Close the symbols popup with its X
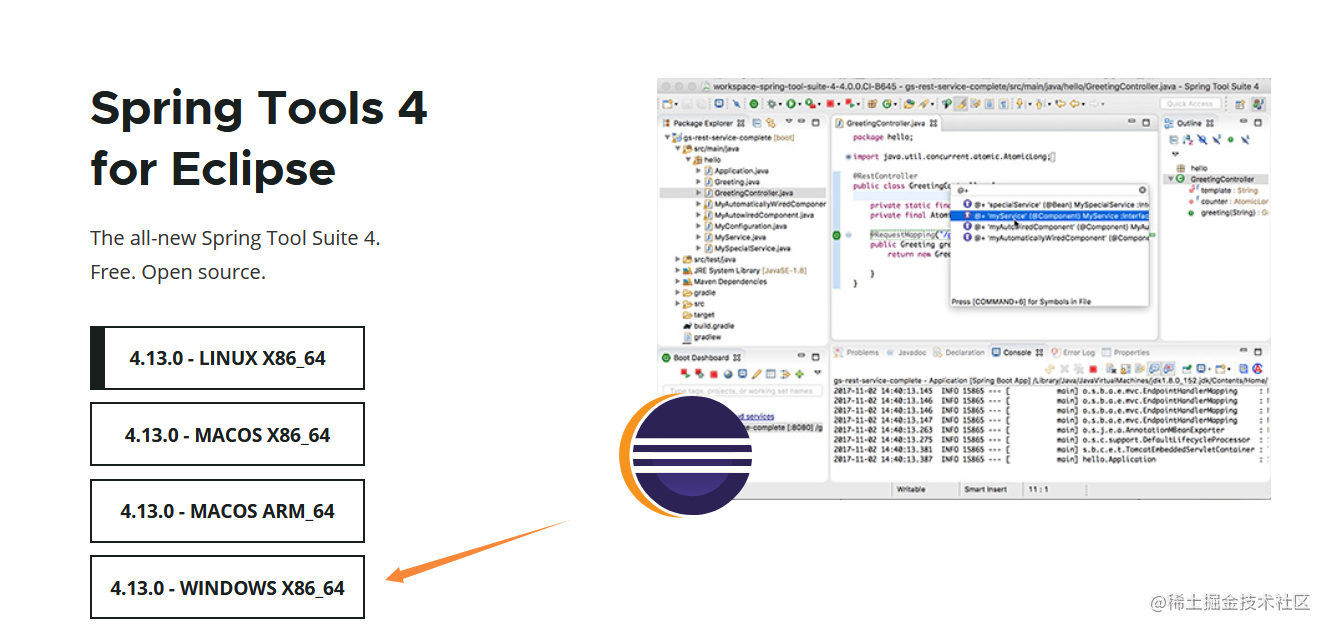 tap(1143, 190)
